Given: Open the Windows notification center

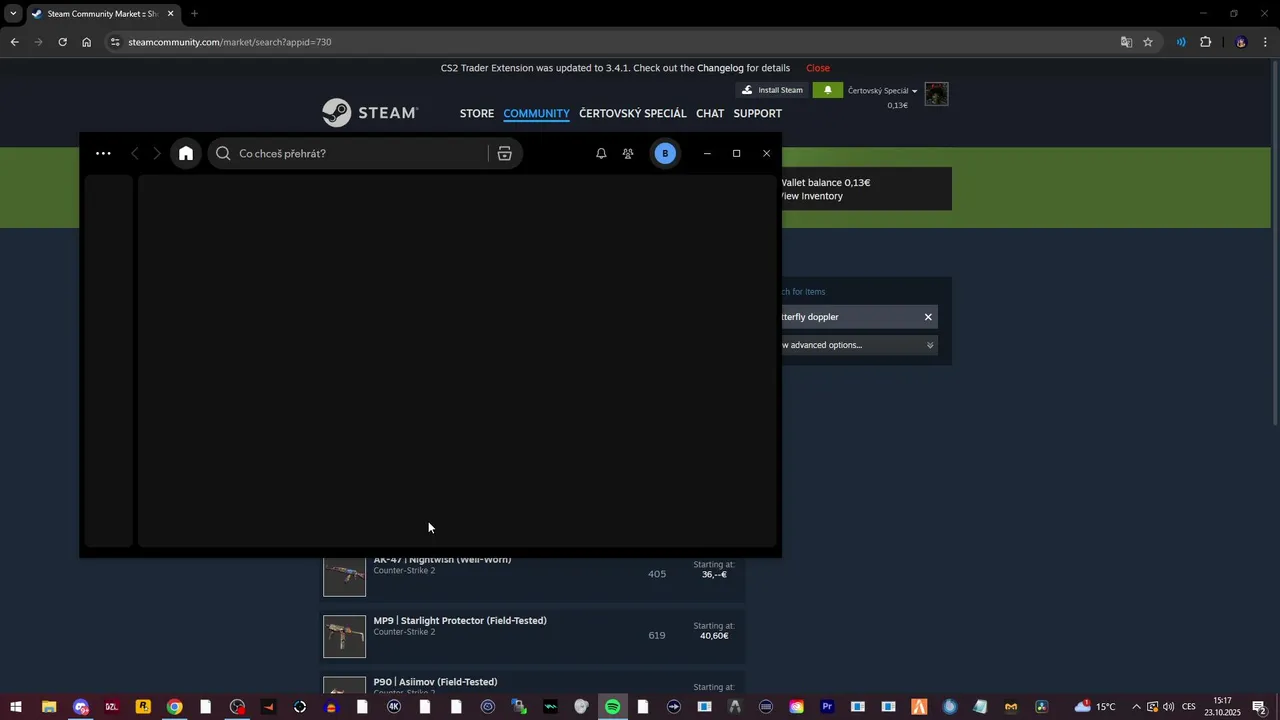Looking at the screenshot, I should click(x=1260, y=707).
